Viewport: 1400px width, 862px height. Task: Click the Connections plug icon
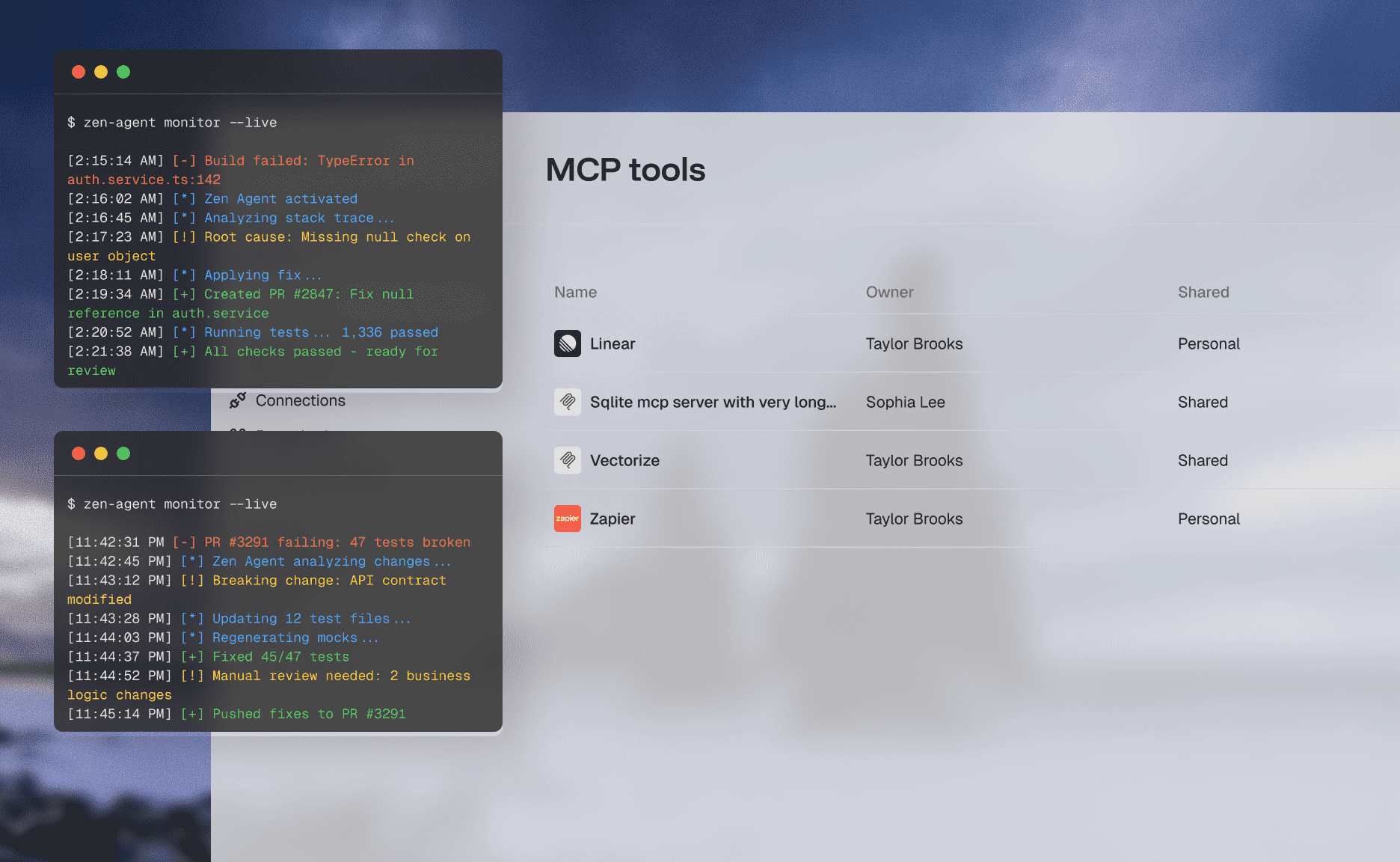pyautogui.click(x=238, y=400)
